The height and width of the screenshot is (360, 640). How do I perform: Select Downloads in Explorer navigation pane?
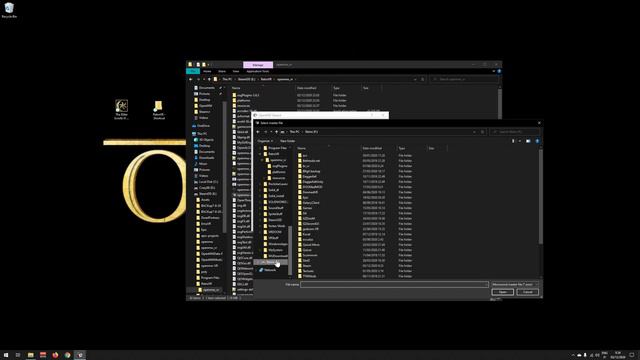coord(204,158)
